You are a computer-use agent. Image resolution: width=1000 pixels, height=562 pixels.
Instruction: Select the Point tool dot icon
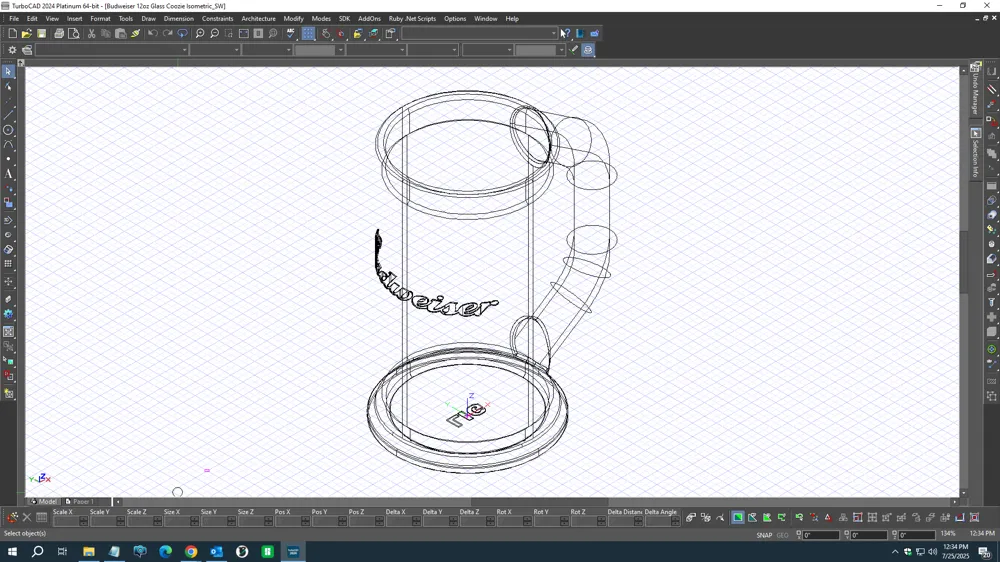(8, 159)
